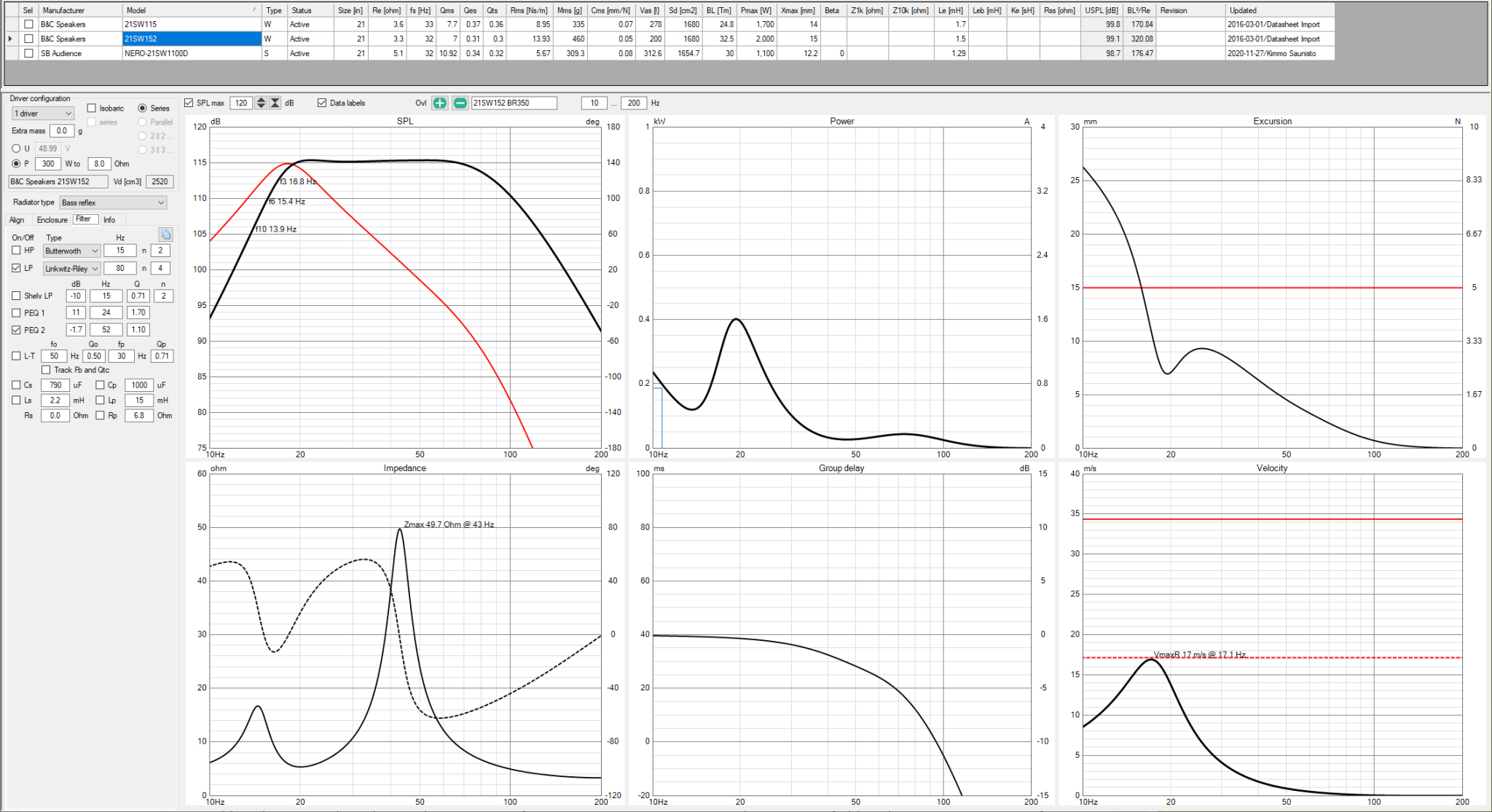Click the Excursion graph plot area

(x=1272, y=288)
